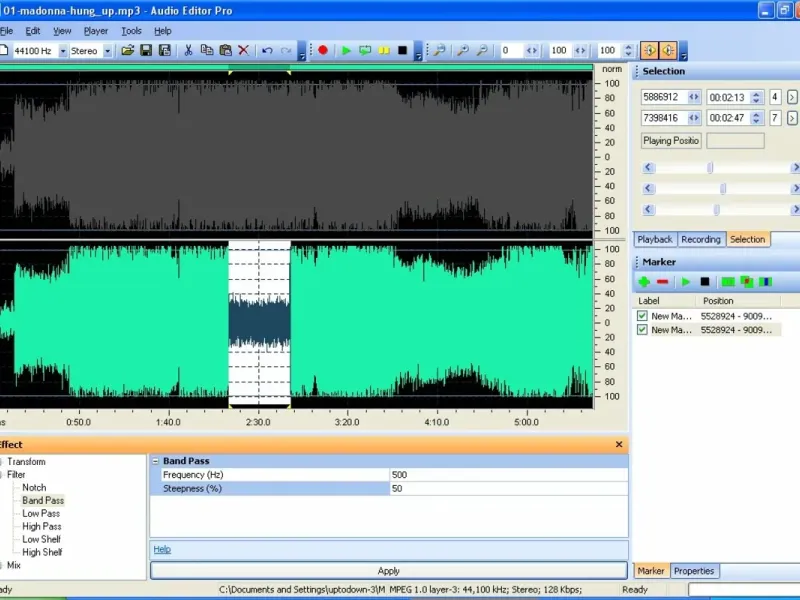Select the Low Pass filter in the tree
The image size is (800, 600).
click(41, 513)
